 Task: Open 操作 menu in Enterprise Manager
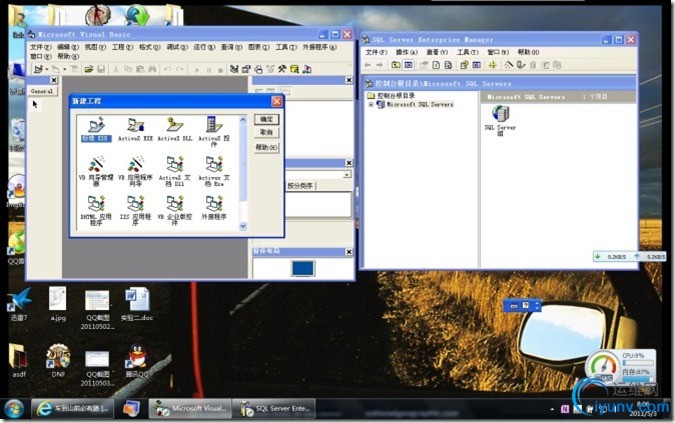tap(407, 52)
